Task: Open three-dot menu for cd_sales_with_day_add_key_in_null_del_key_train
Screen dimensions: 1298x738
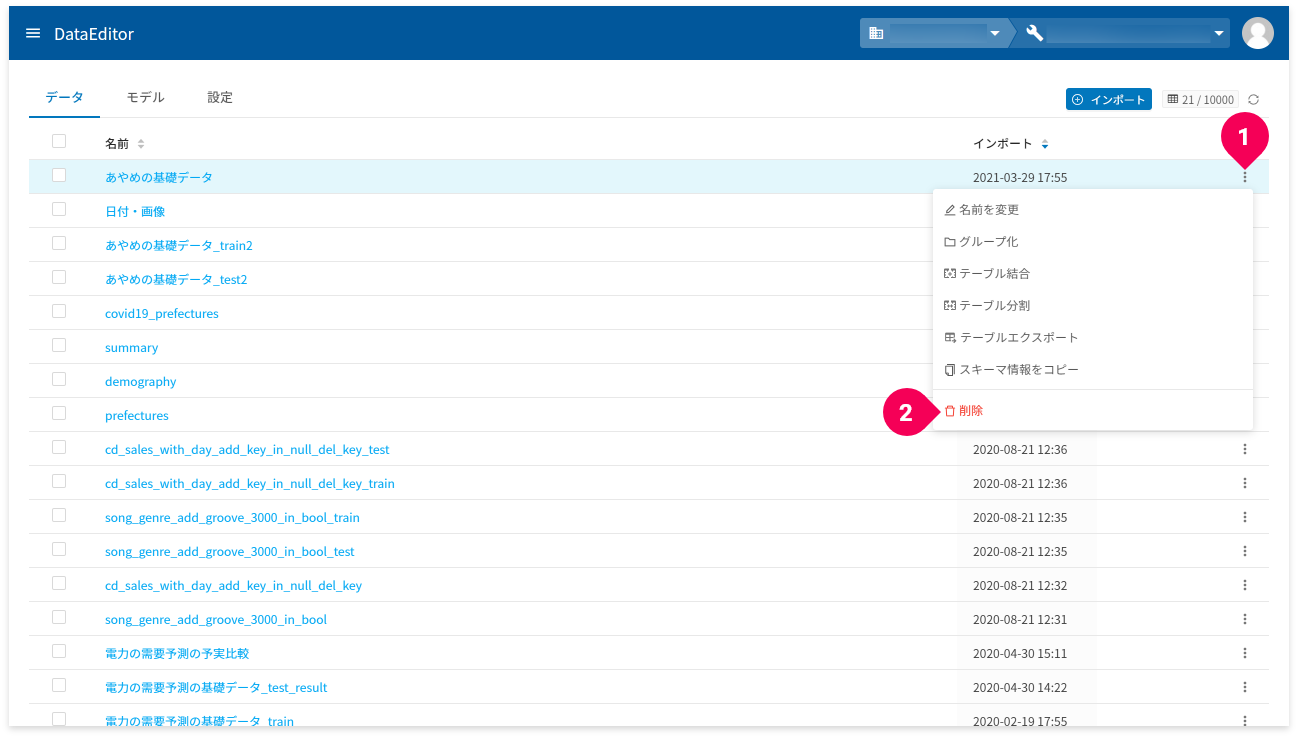Action: 1245,483
